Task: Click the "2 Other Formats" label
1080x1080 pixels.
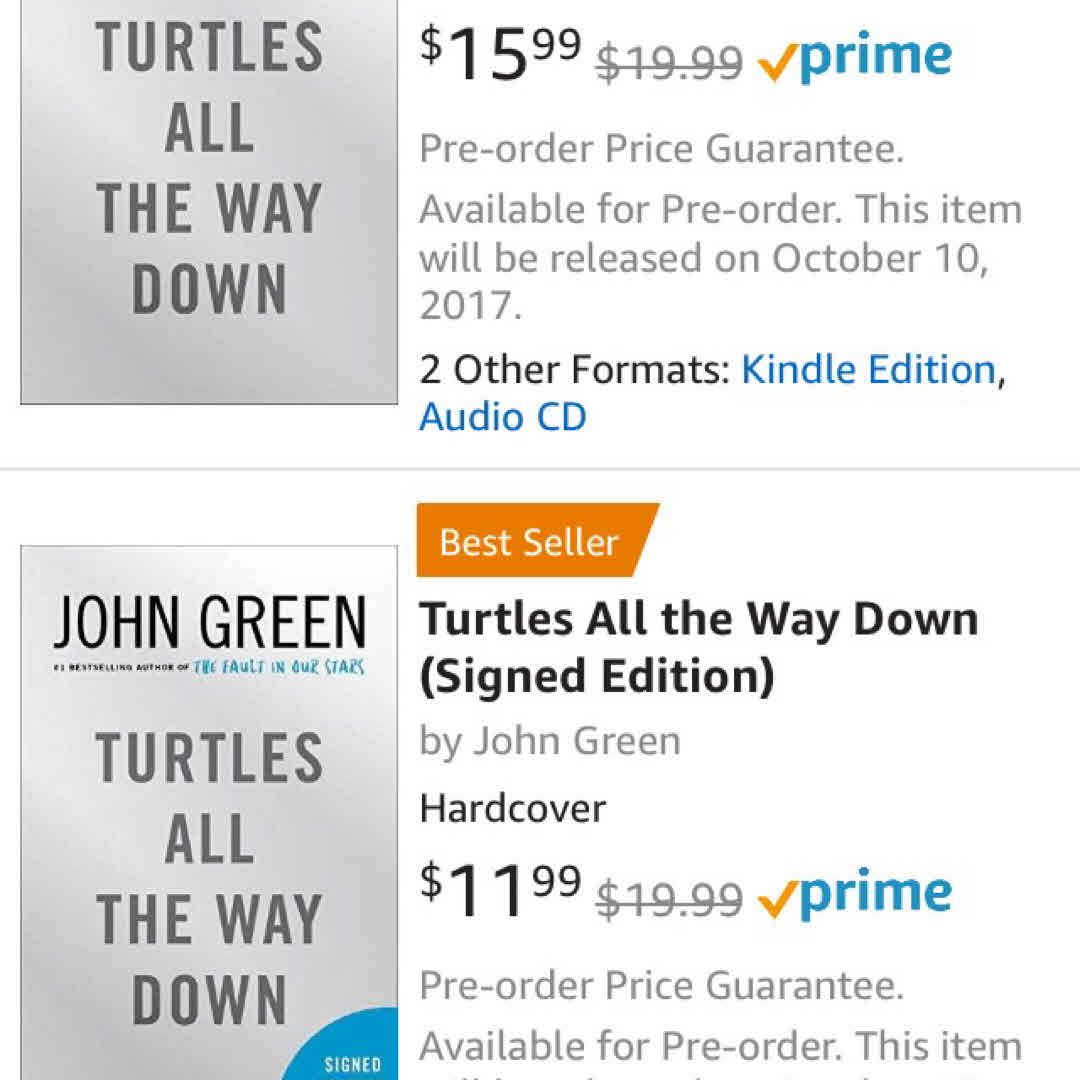Action: (x=575, y=370)
